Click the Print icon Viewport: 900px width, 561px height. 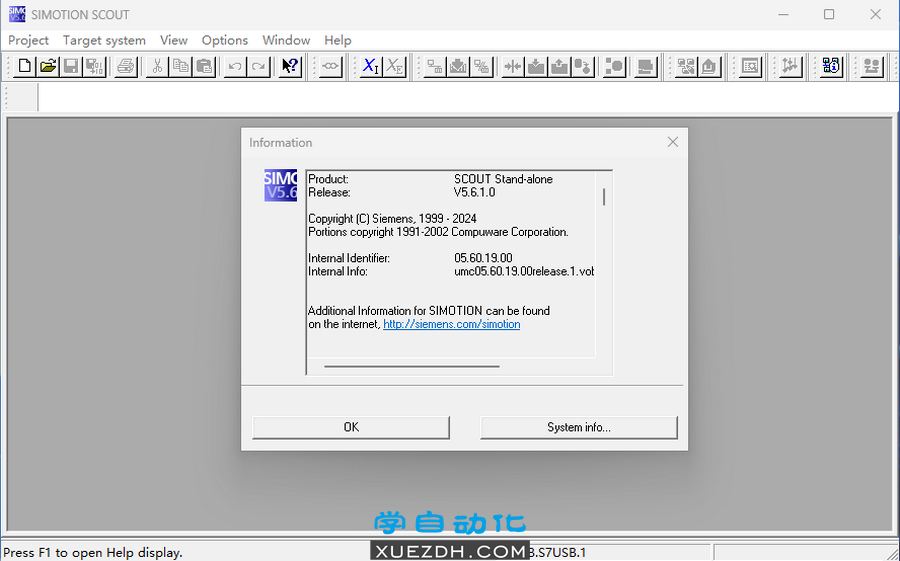[x=125, y=66]
